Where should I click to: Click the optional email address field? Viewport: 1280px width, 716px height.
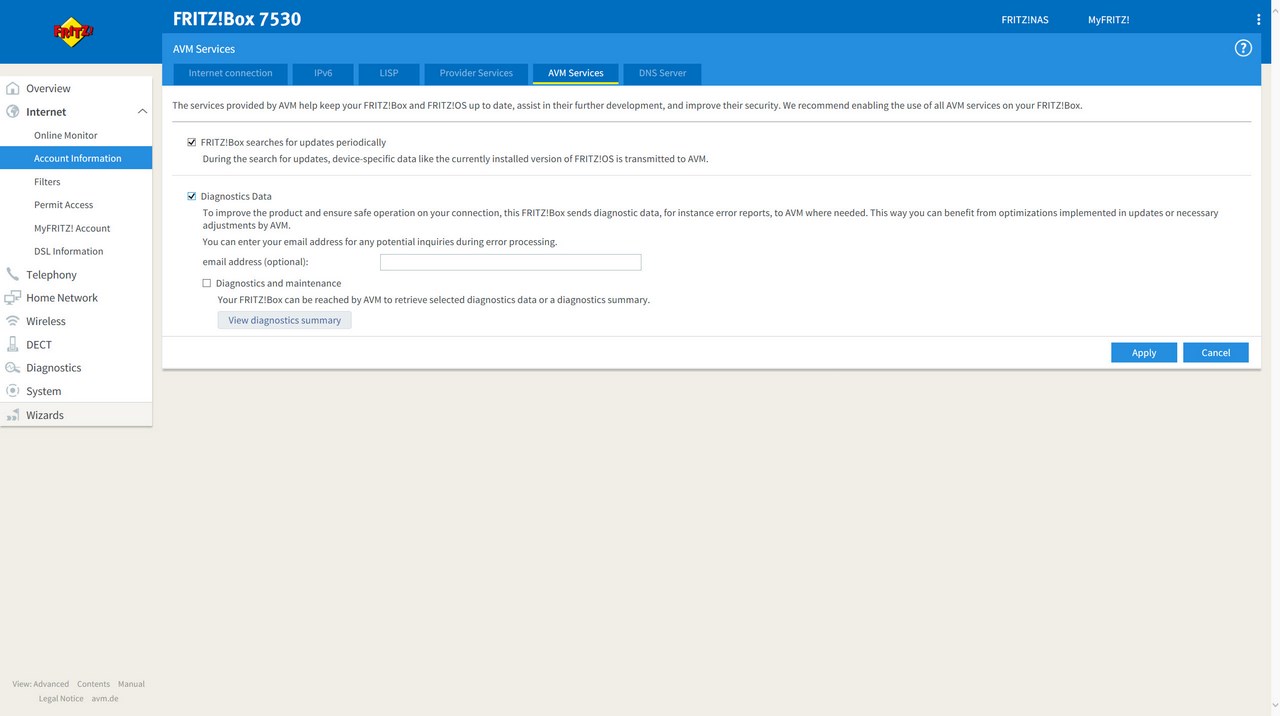tap(510, 262)
